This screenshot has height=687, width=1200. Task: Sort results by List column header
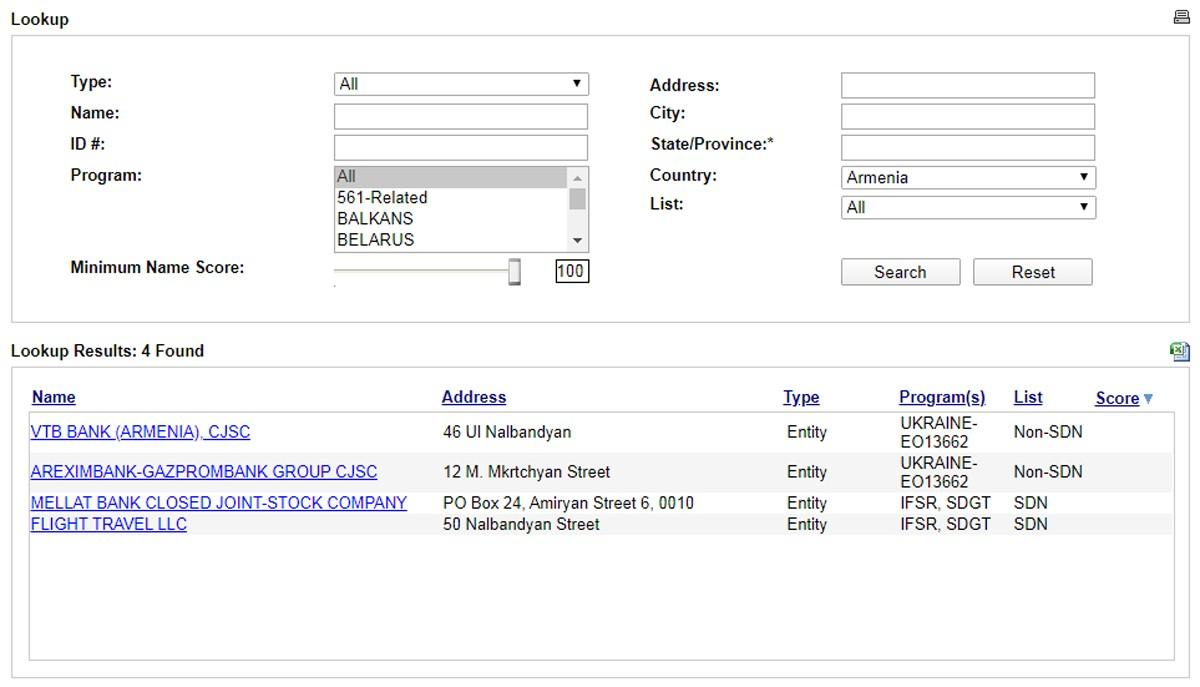pyautogui.click(x=1028, y=397)
